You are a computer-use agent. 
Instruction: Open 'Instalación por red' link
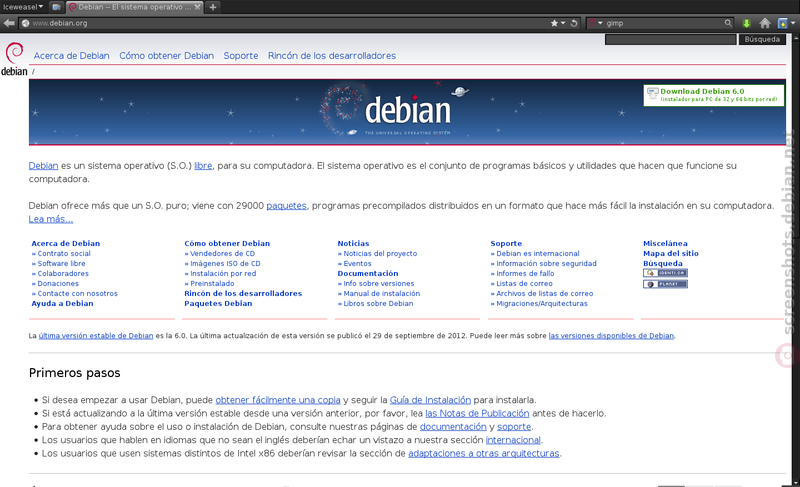tap(223, 273)
